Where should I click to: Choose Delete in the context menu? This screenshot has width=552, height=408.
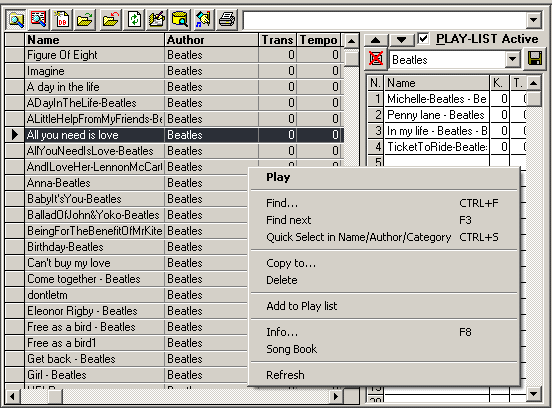[384, 280]
